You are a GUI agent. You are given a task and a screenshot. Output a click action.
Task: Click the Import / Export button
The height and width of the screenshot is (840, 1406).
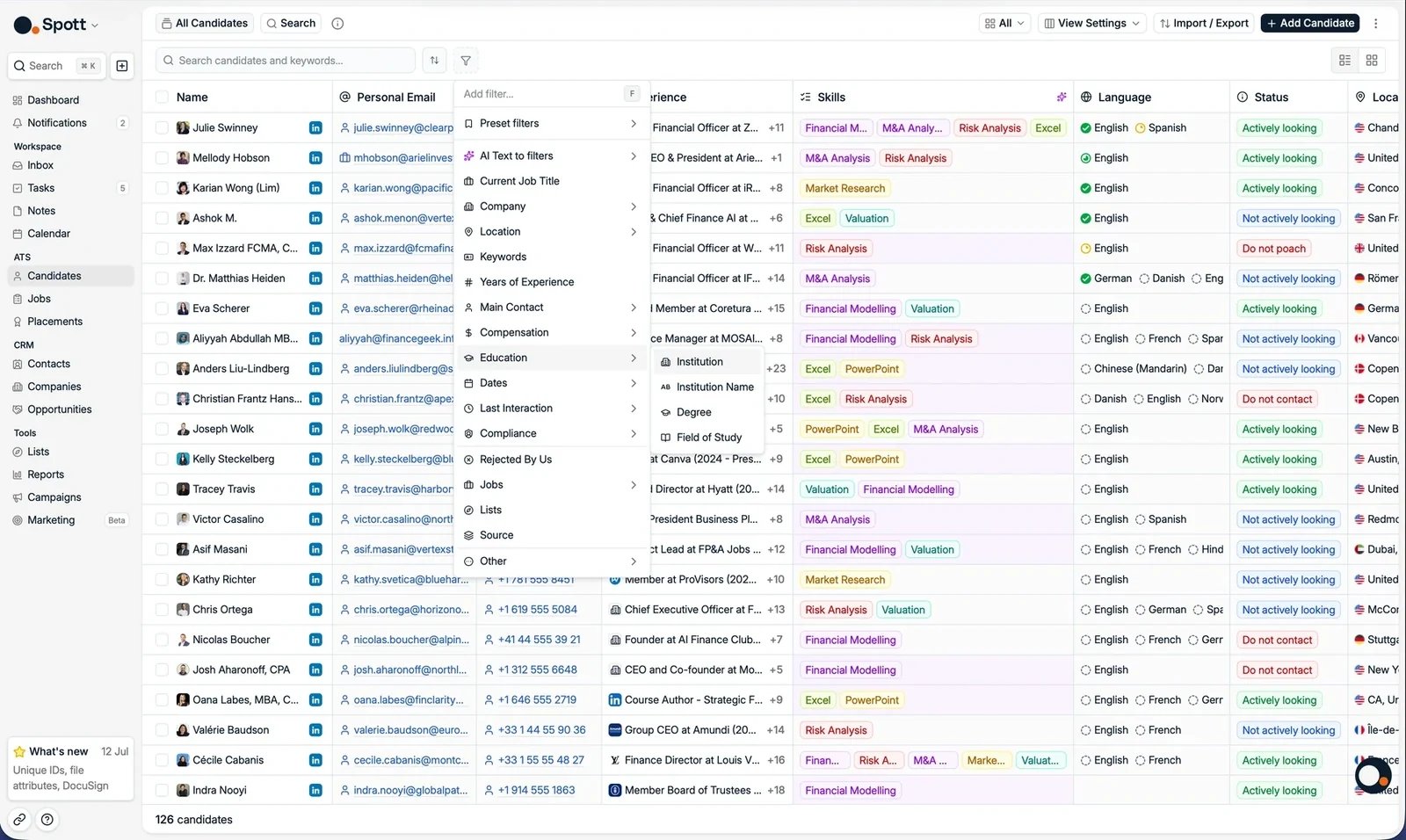pos(1204,24)
